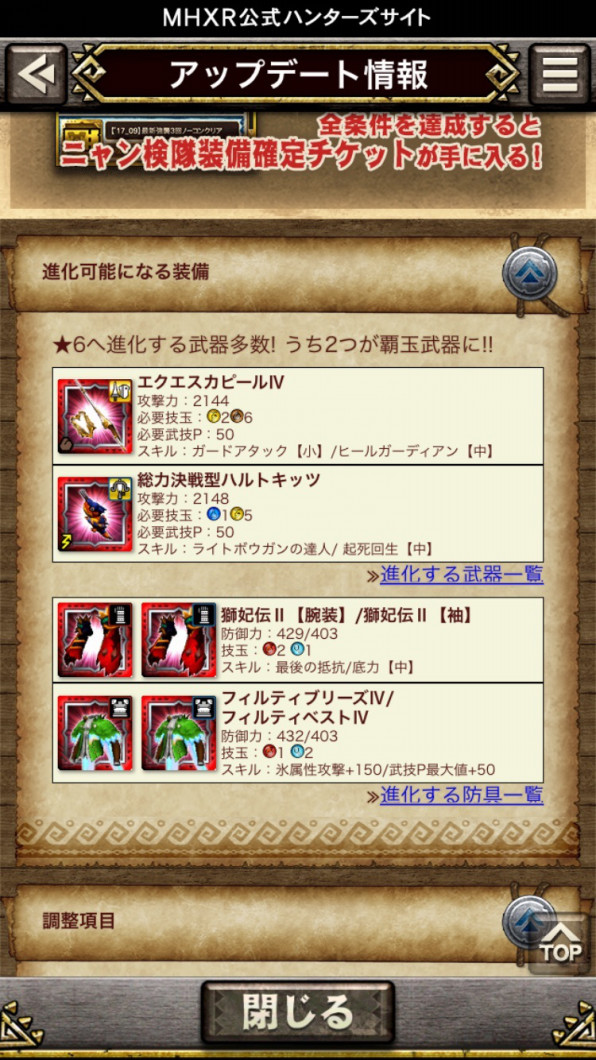Click the 進化可能になる装備 section heading
The height and width of the screenshot is (1060, 596).
click(x=126, y=272)
